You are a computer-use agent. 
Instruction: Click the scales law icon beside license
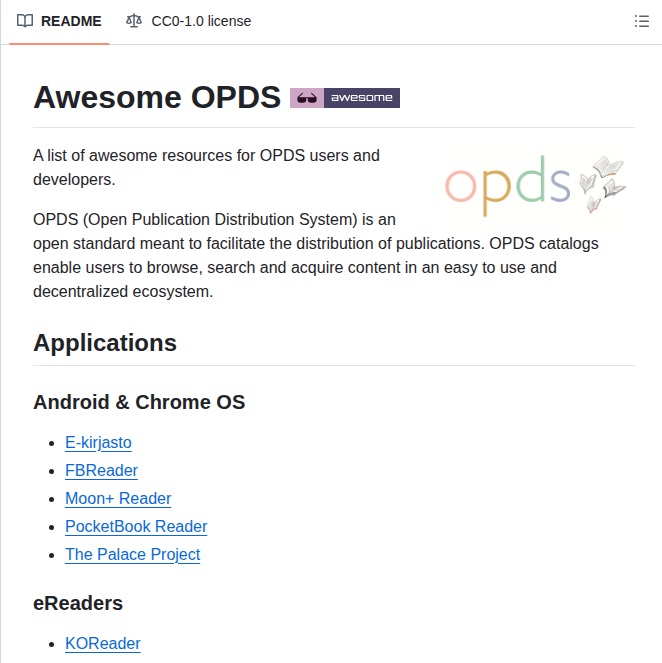click(134, 21)
